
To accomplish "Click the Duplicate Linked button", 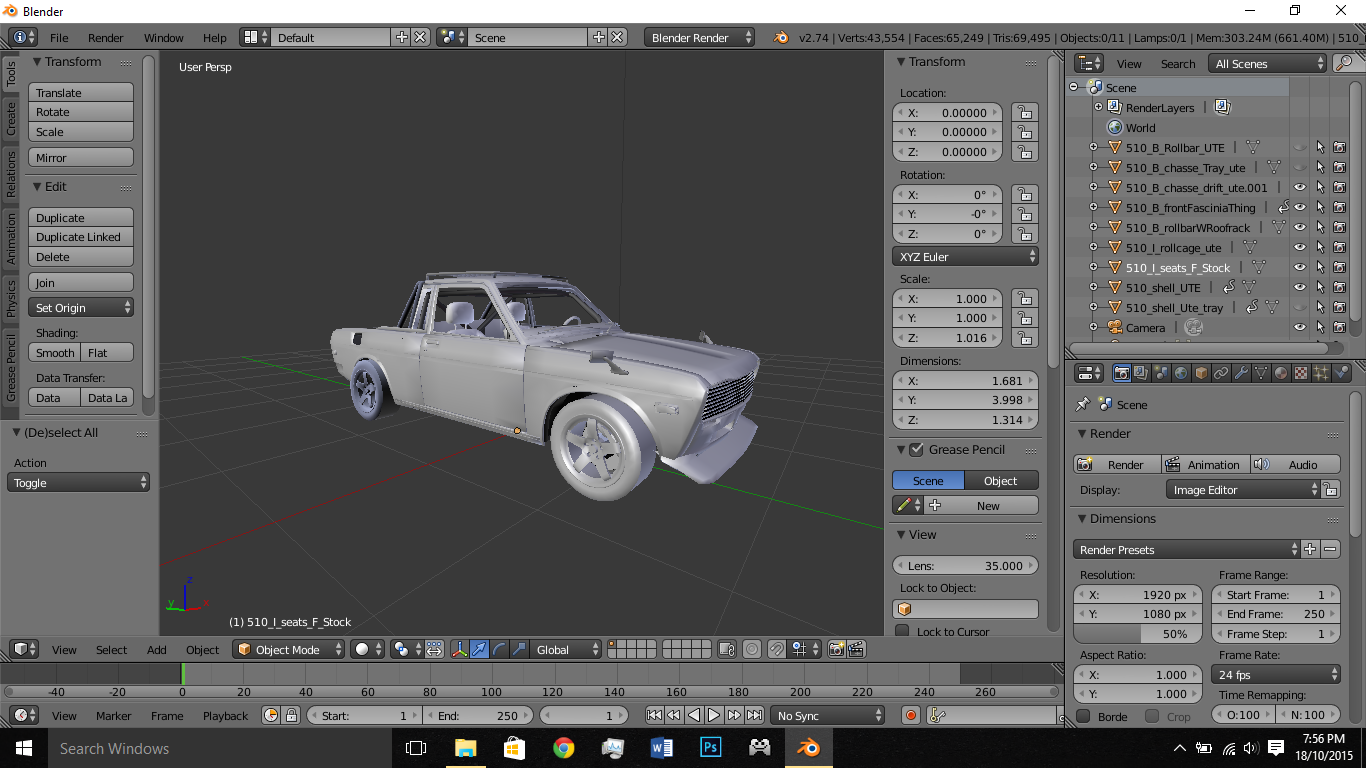I will pos(80,237).
